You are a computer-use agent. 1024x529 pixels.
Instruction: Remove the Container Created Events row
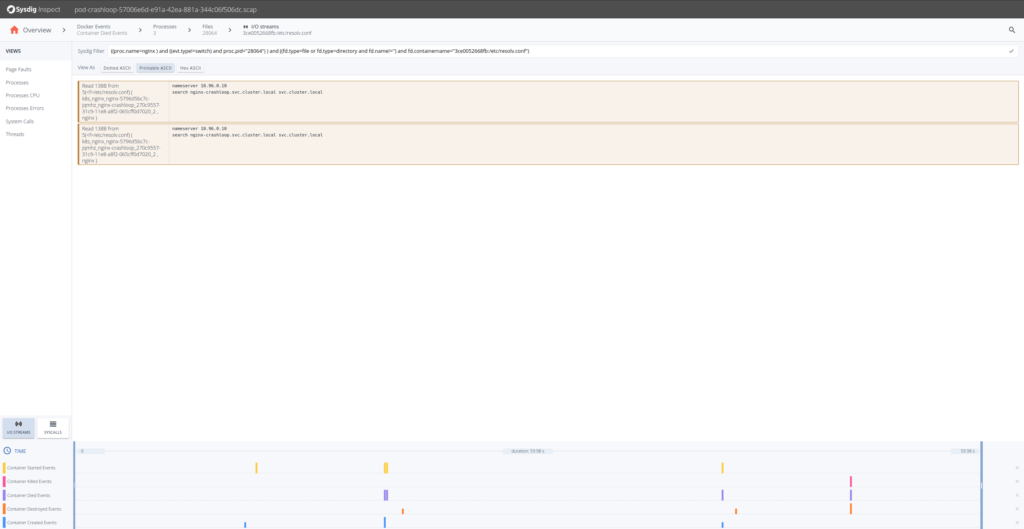click(1017, 522)
